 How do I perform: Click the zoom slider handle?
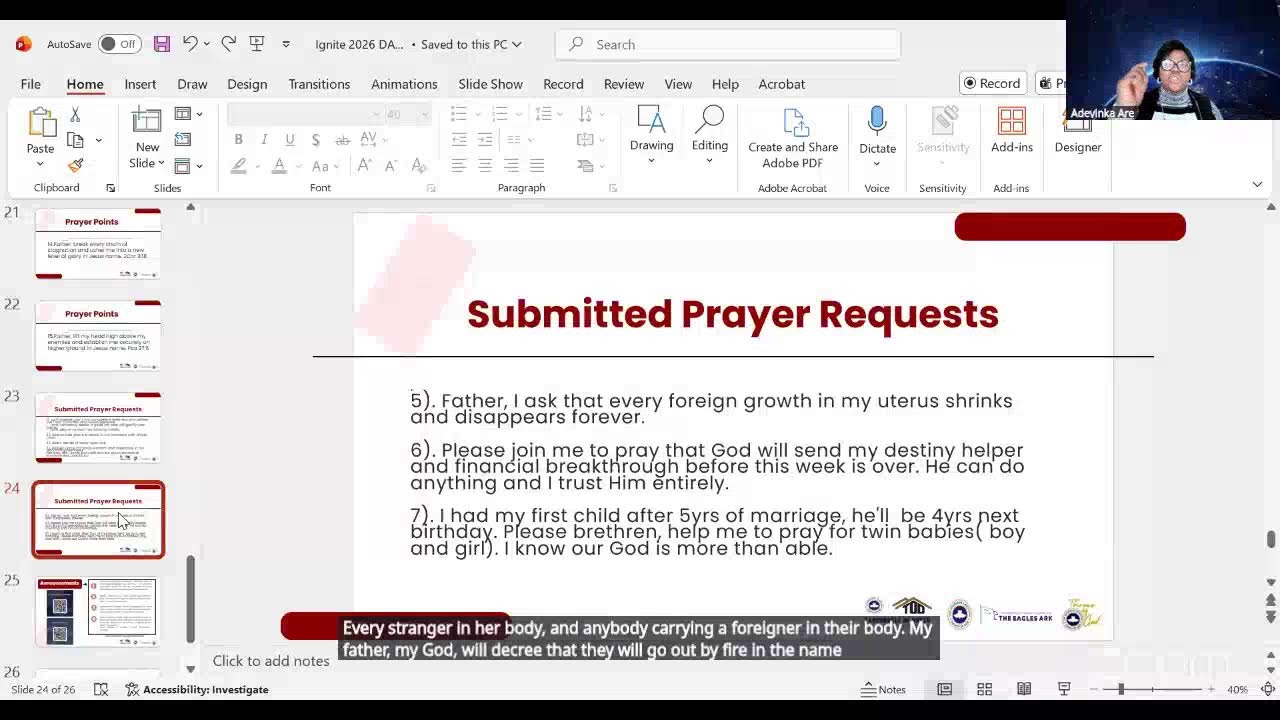click(1121, 689)
